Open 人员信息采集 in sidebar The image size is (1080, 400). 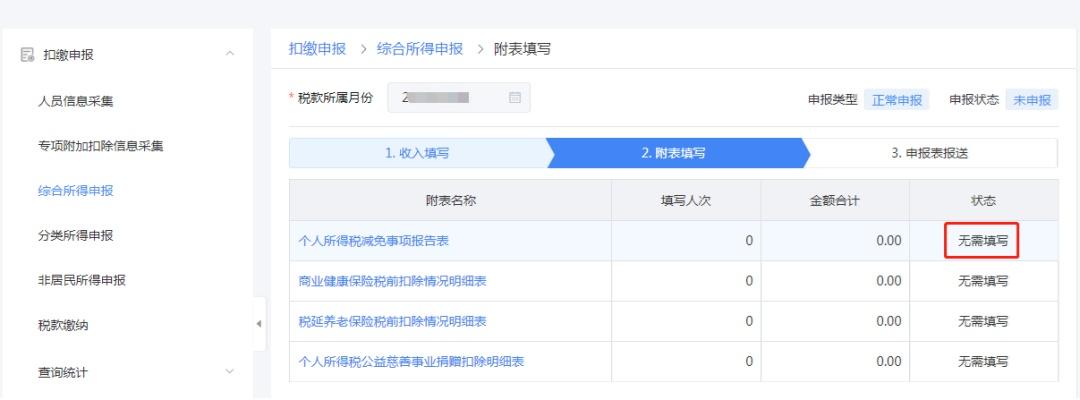[75, 100]
